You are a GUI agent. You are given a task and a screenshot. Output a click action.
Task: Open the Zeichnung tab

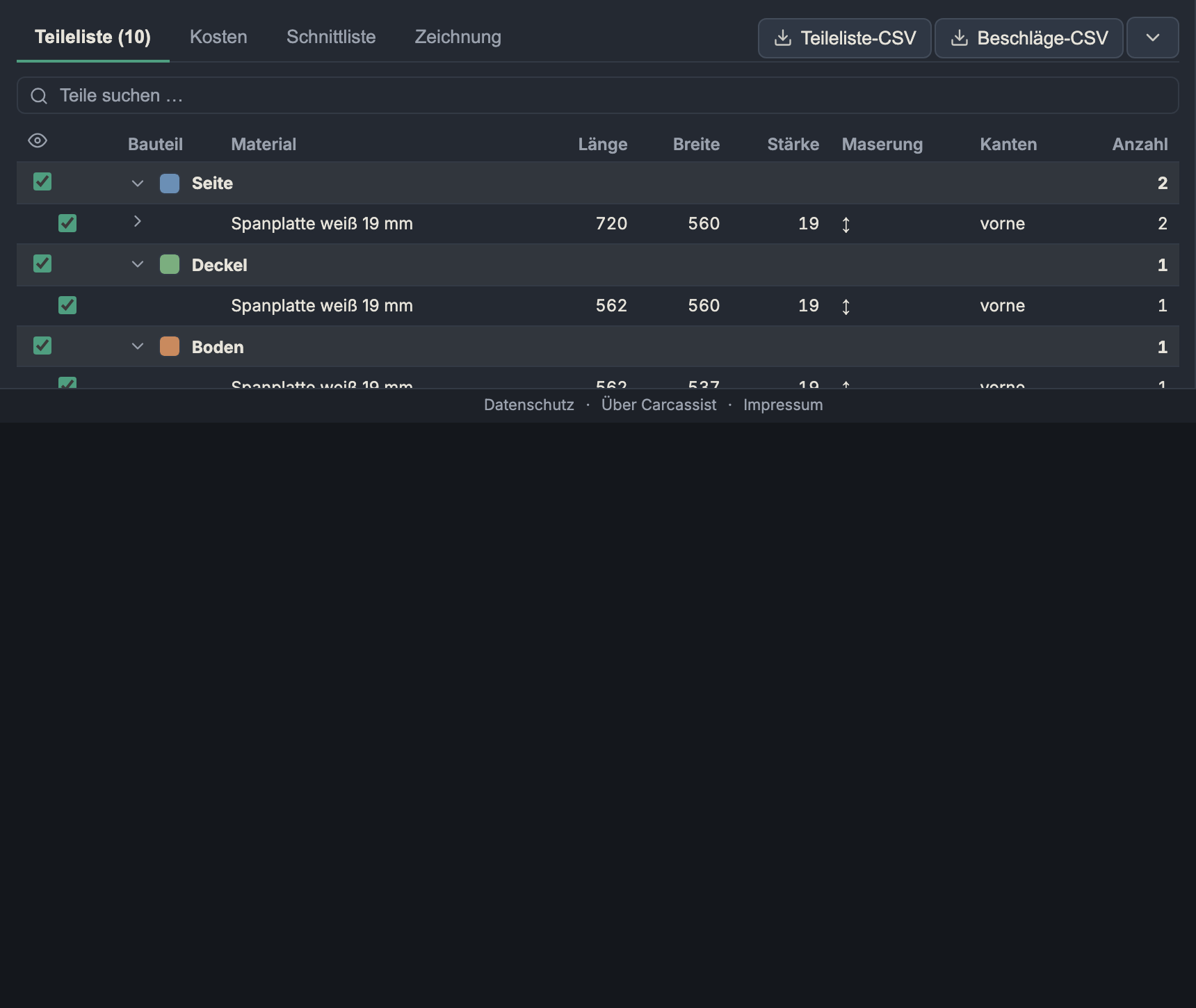[458, 37]
